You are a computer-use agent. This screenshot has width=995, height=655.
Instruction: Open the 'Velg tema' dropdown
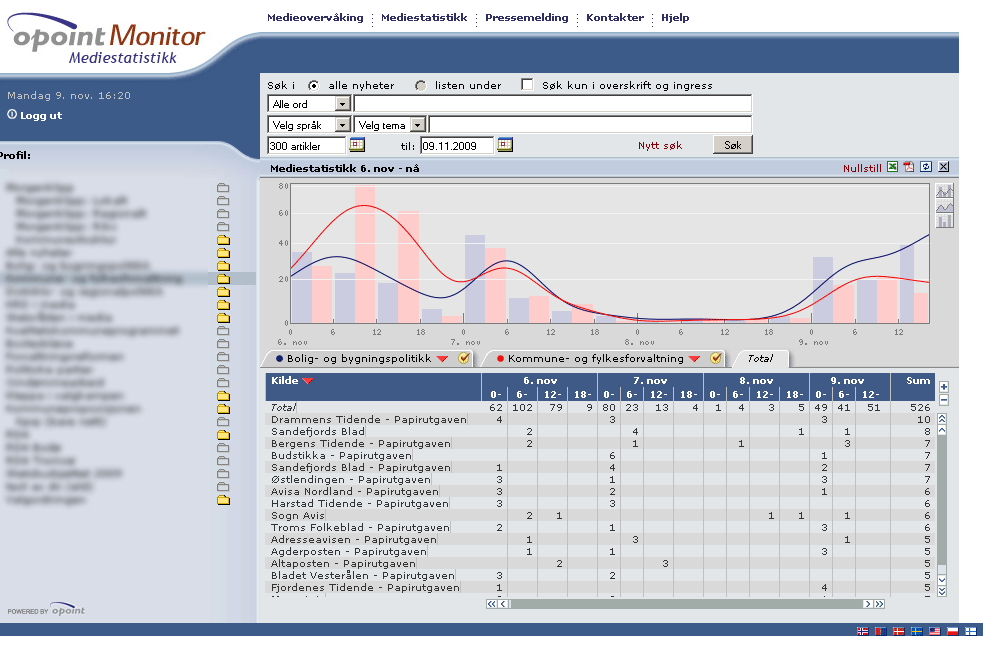(418, 124)
